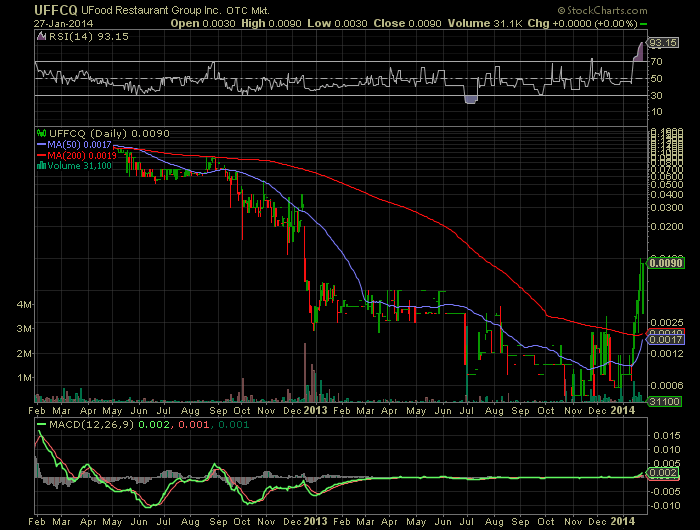Click the Chg +0.0000 (+0.00%) value
The height and width of the screenshot is (530, 700).
tap(582, 23)
